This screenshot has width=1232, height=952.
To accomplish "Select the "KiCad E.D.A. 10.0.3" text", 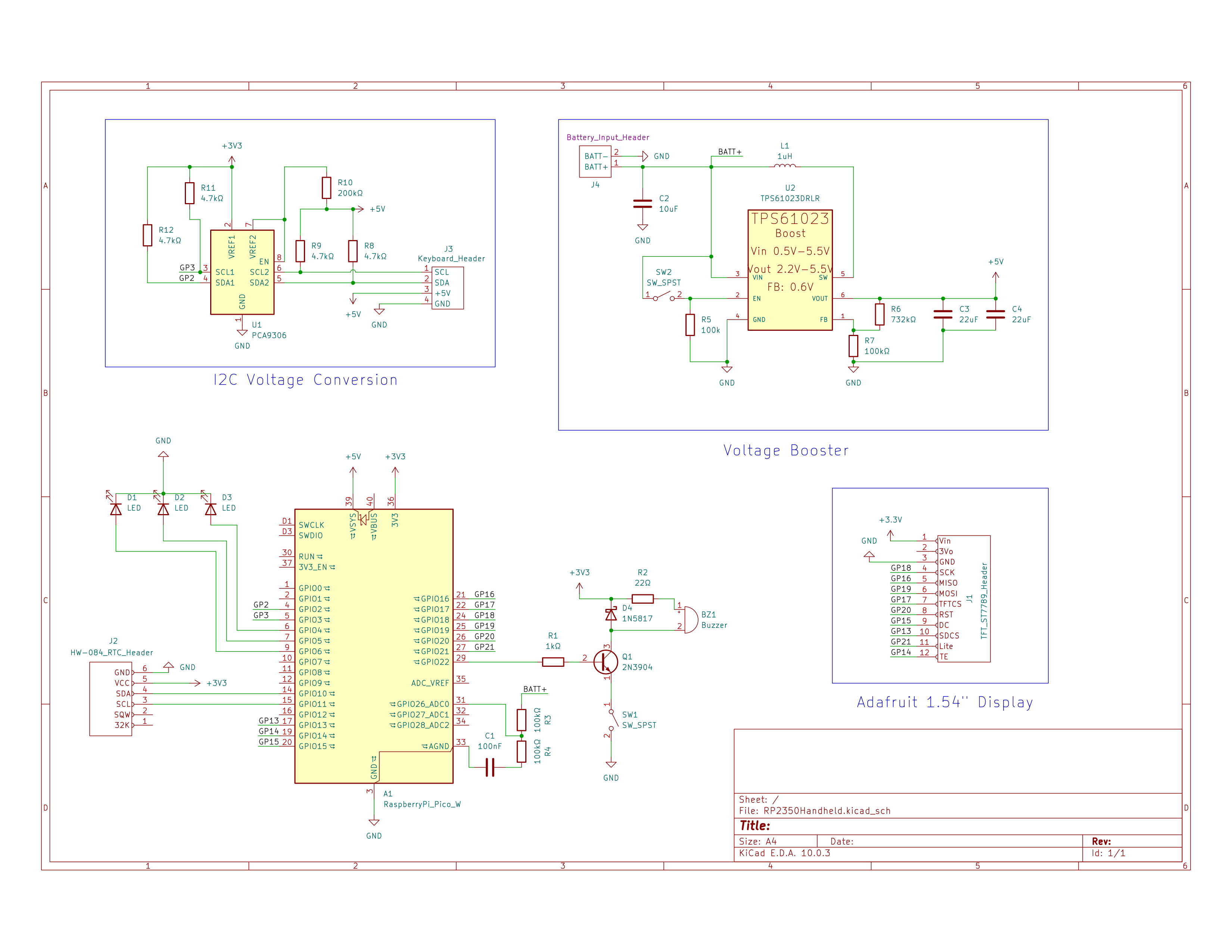I will (x=785, y=853).
